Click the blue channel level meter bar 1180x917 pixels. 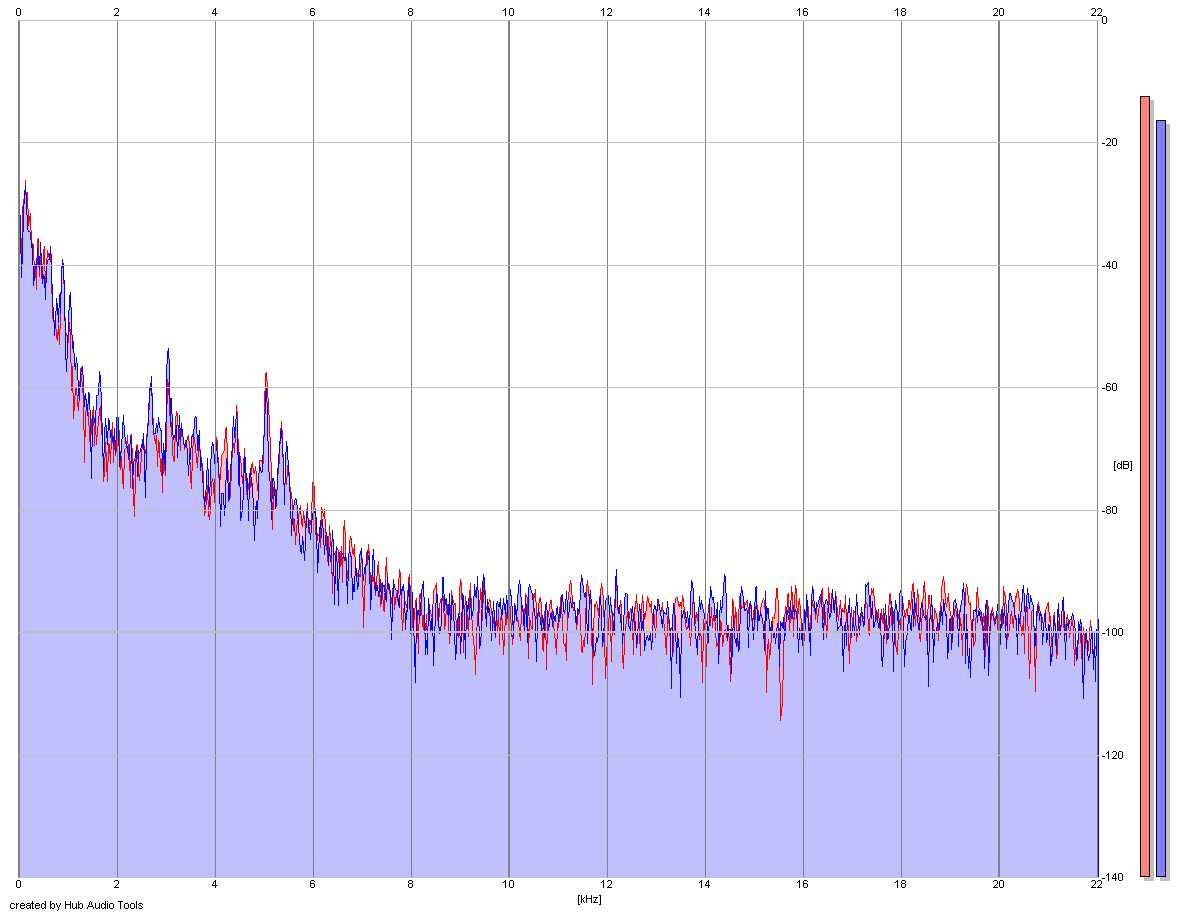1160,498
